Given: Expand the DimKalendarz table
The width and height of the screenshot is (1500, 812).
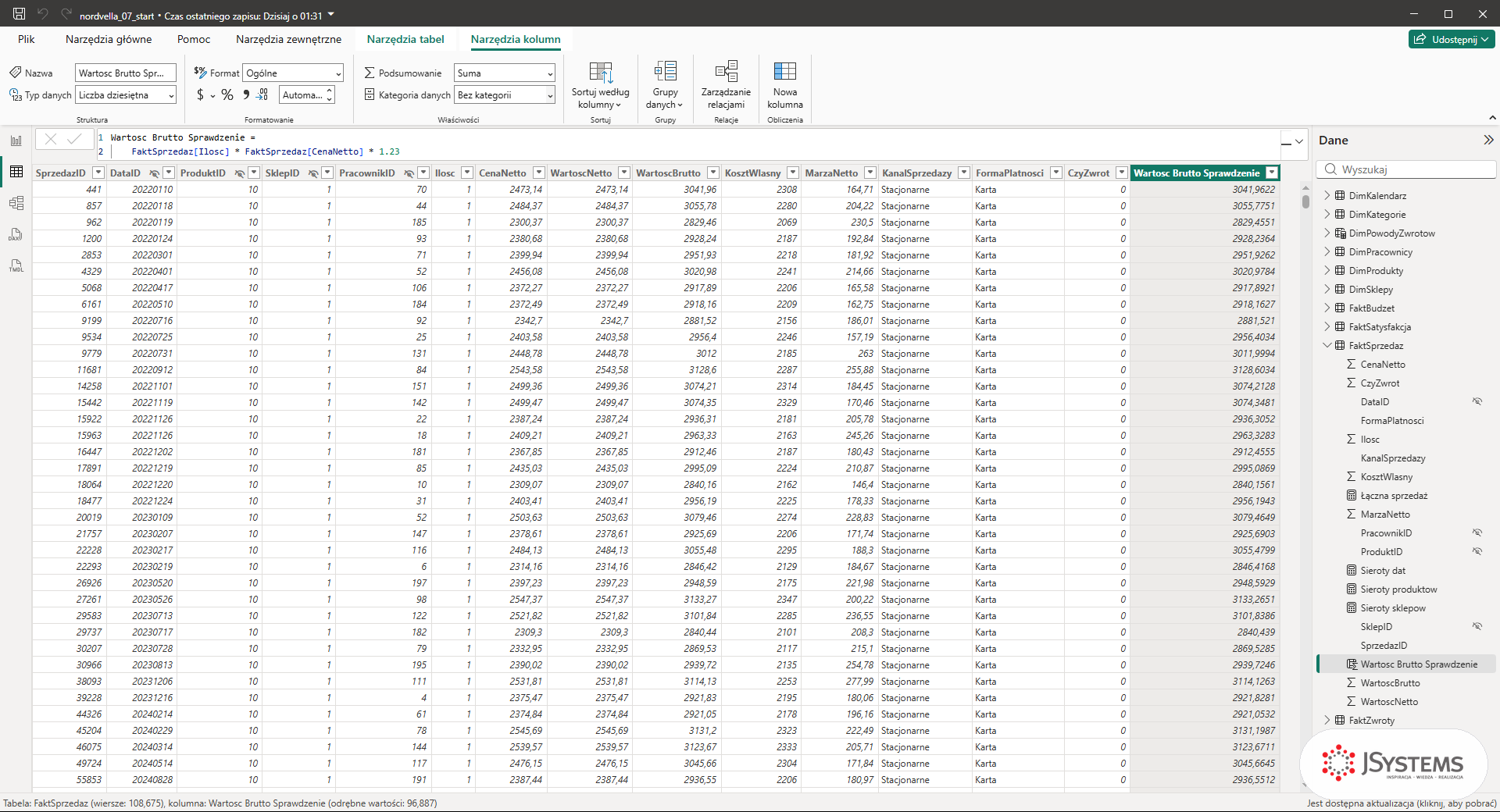Looking at the screenshot, I should [x=1327, y=195].
